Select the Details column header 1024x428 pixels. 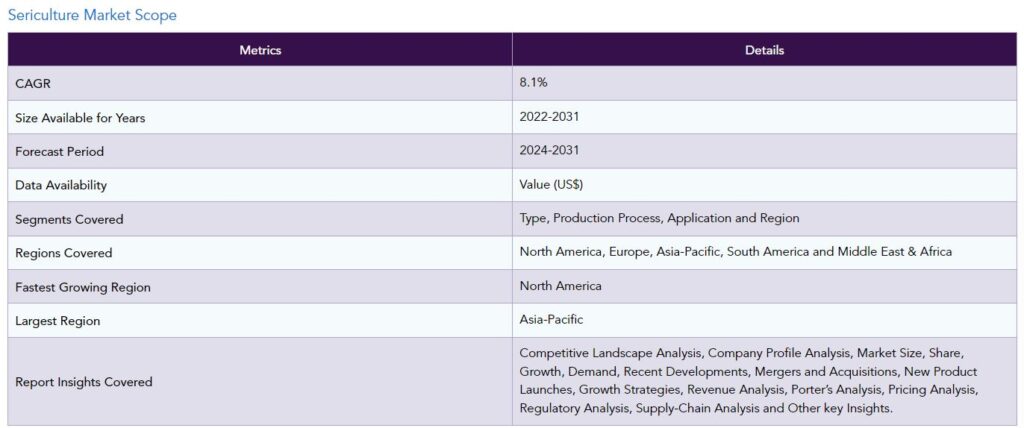coord(765,50)
